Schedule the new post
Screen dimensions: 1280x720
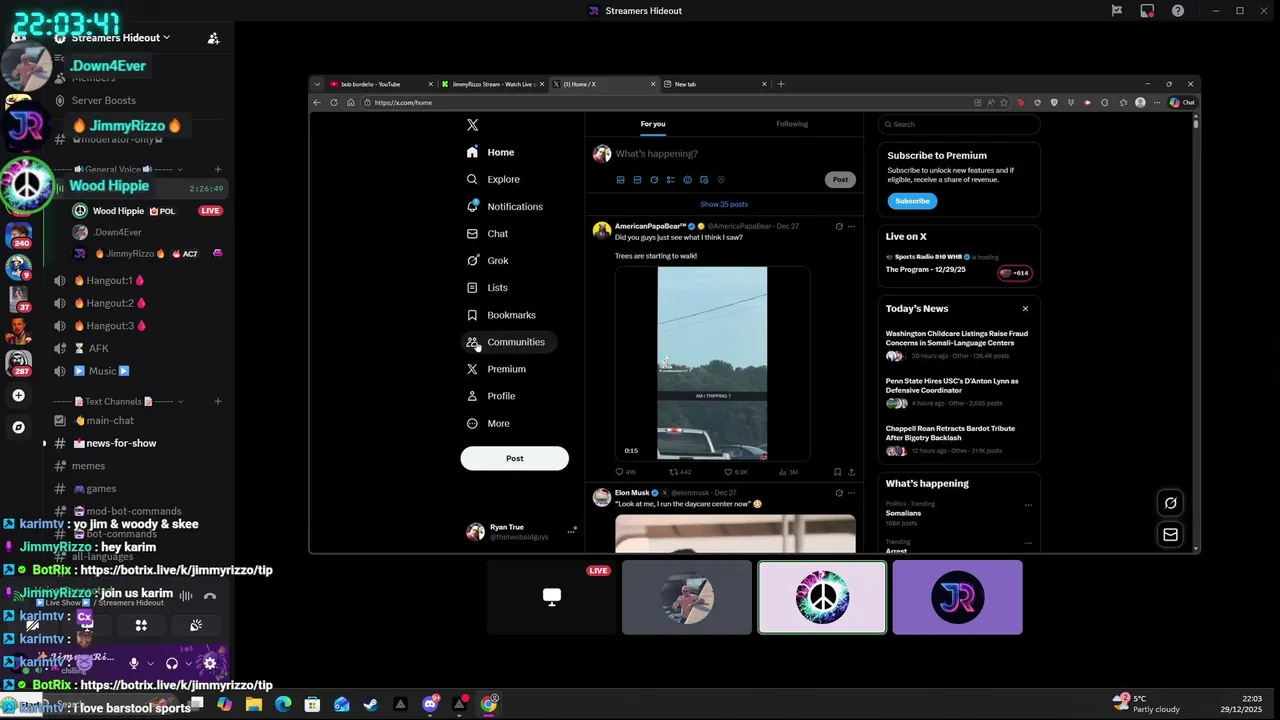[x=704, y=180]
